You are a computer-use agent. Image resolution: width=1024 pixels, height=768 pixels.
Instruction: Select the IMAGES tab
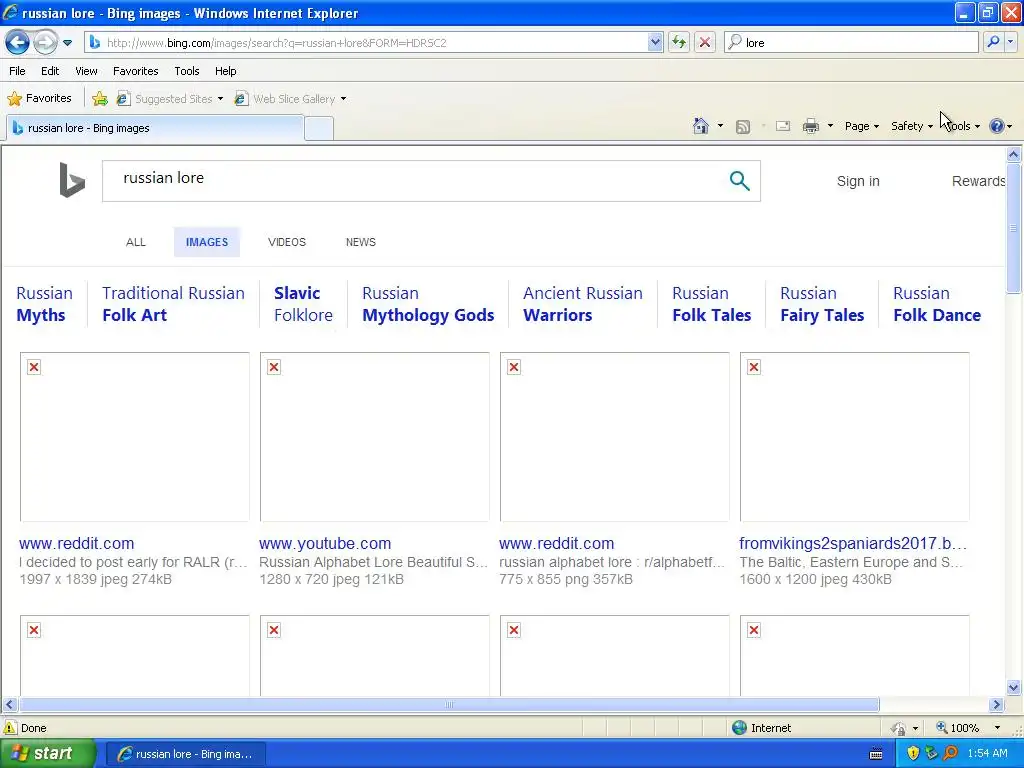click(207, 242)
